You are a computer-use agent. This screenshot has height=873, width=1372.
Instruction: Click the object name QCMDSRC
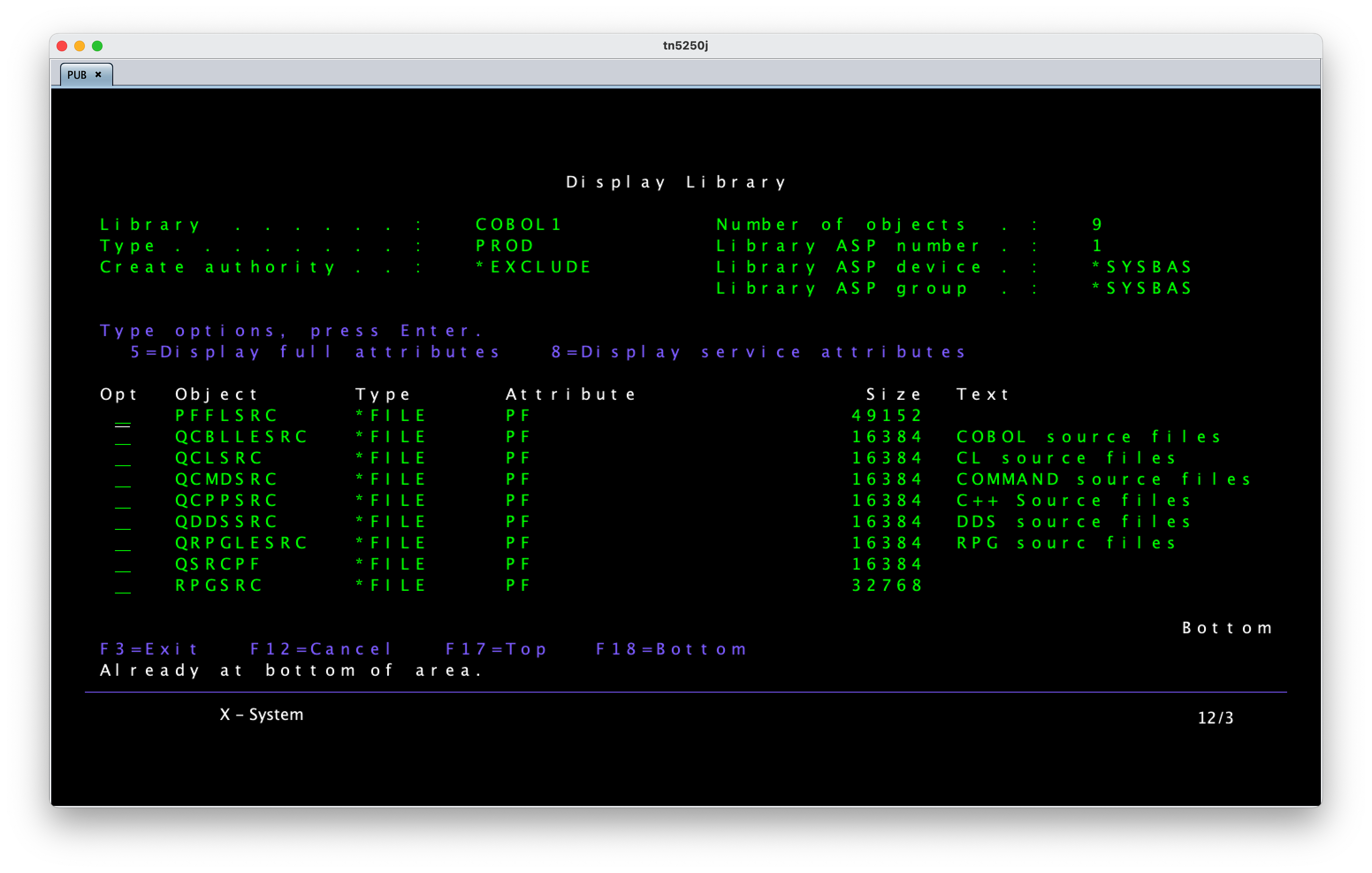click(x=226, y=479)
